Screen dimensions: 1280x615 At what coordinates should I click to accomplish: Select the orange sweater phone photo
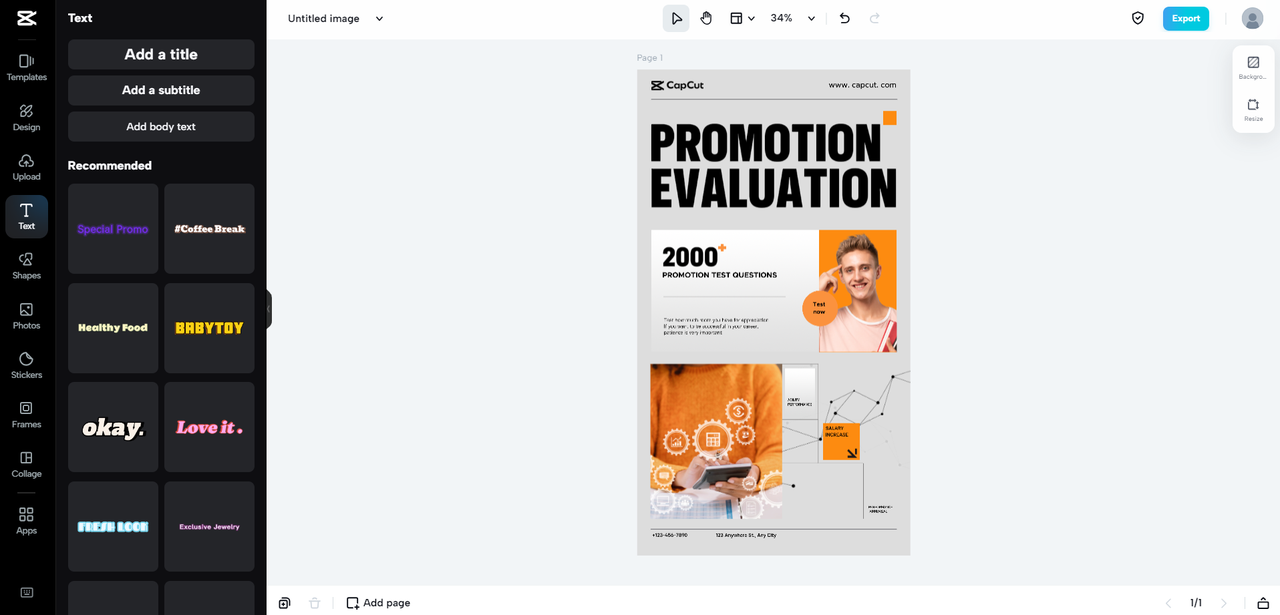tap(716, 441)
